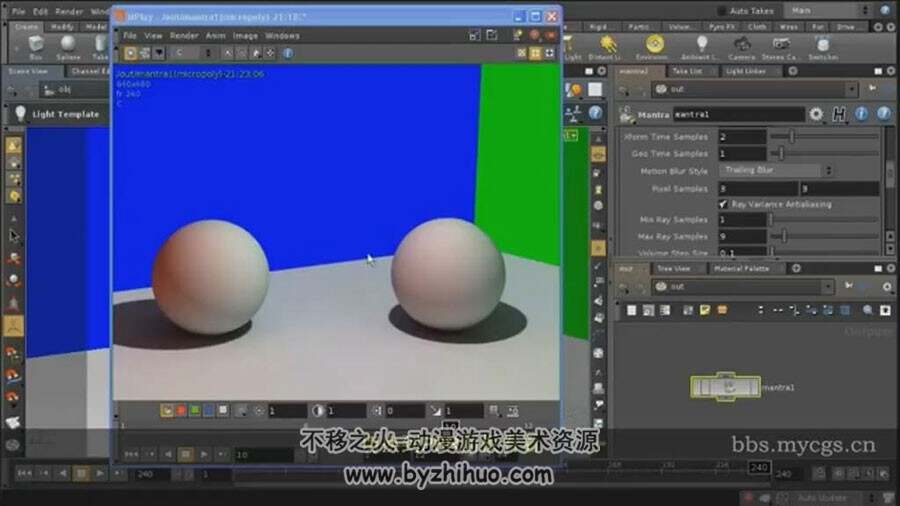Viewport: 900px width, 506px height.
Task: Click the Stereo Camera shelf tool
Action: pos(780,46)
